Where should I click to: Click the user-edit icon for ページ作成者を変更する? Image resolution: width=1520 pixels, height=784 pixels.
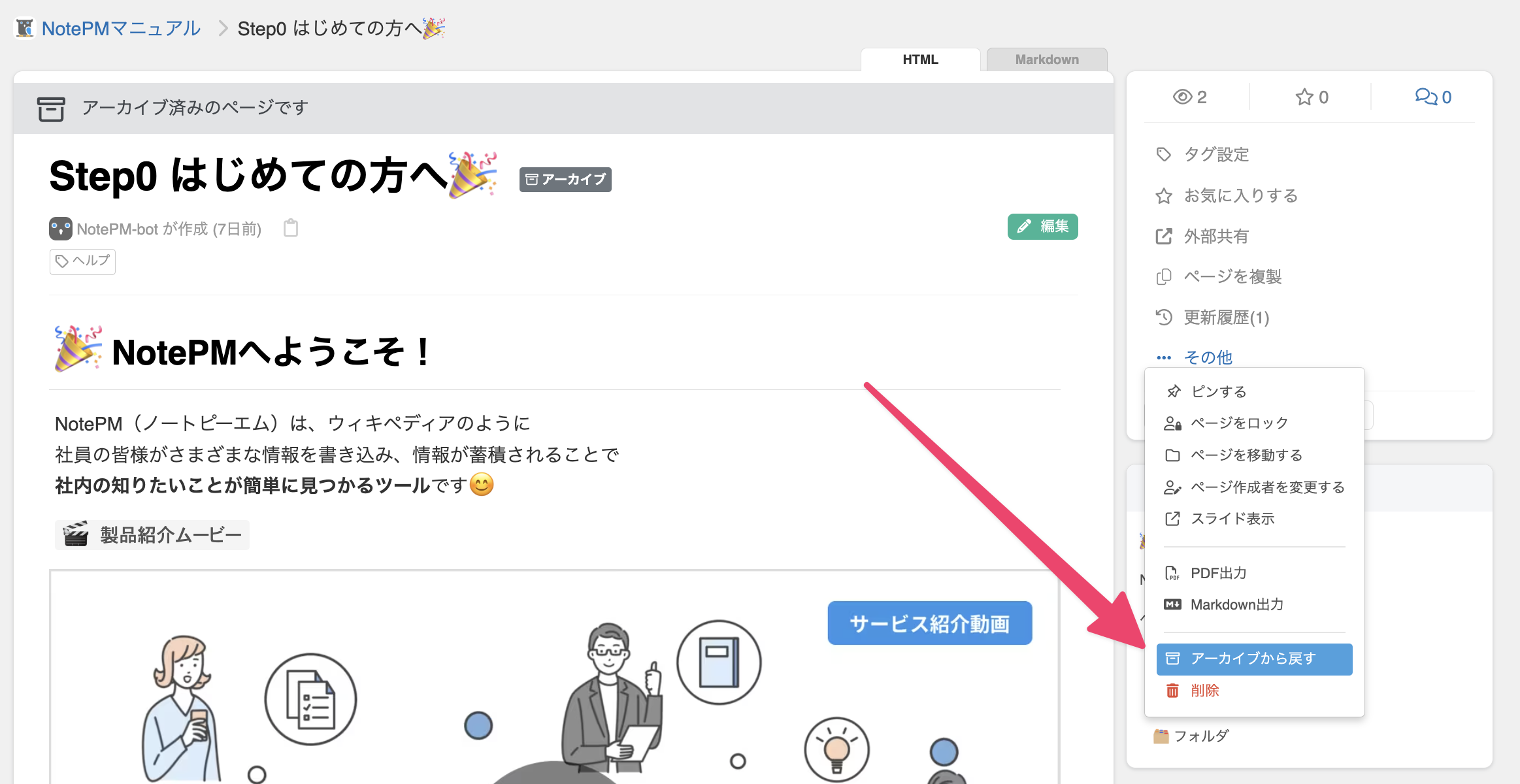click(1173, 487)
